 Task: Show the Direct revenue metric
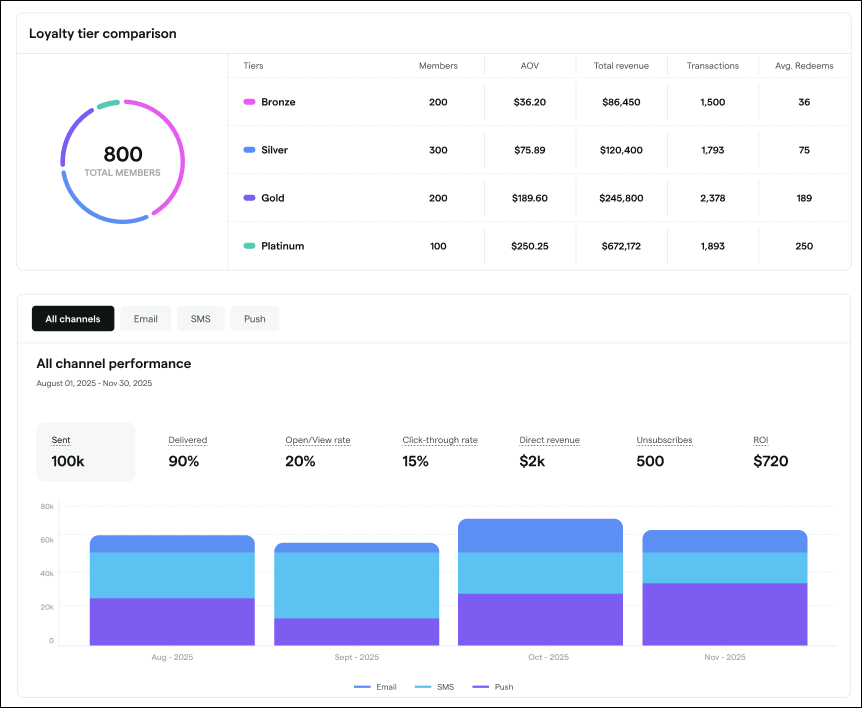click(x=549, y=452)
